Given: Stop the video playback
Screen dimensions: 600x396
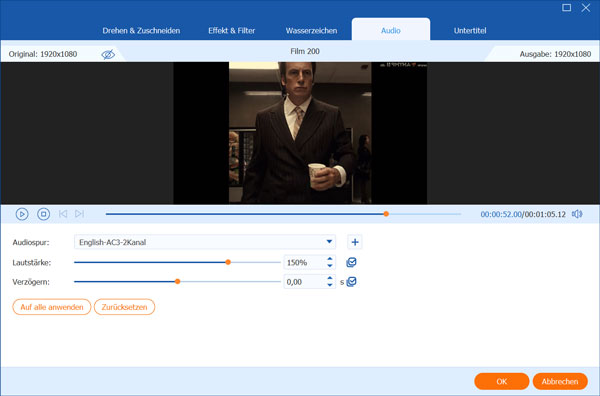Looking at the screenshot, I should click(44, 214).
